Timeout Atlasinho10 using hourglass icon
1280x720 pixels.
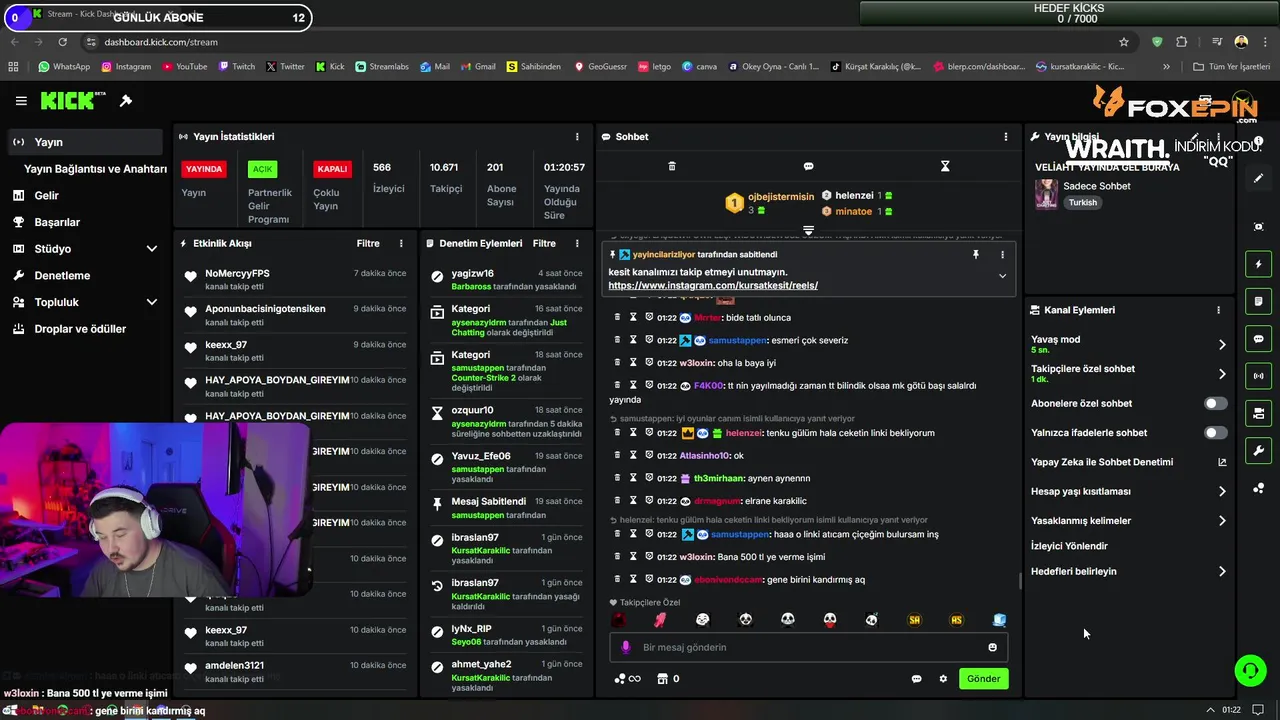633,456
